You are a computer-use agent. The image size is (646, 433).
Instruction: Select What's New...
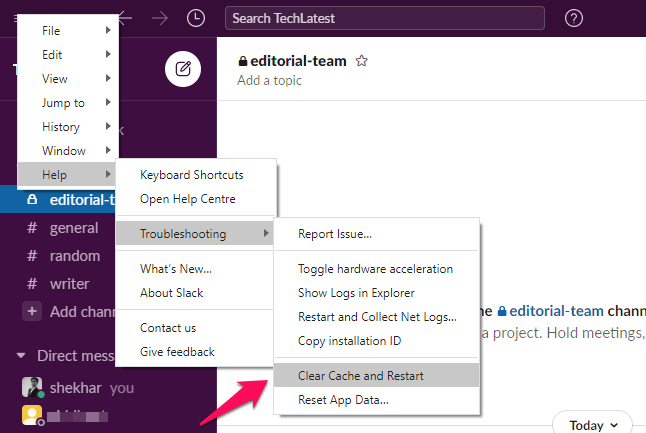pos(195,269)
